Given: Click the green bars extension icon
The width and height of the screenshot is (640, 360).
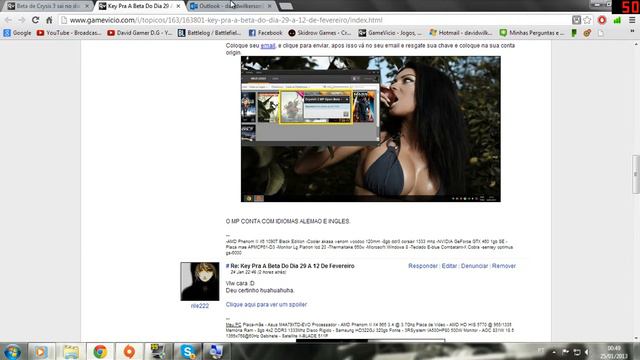Looking at the screenshot, I should 617,20.
